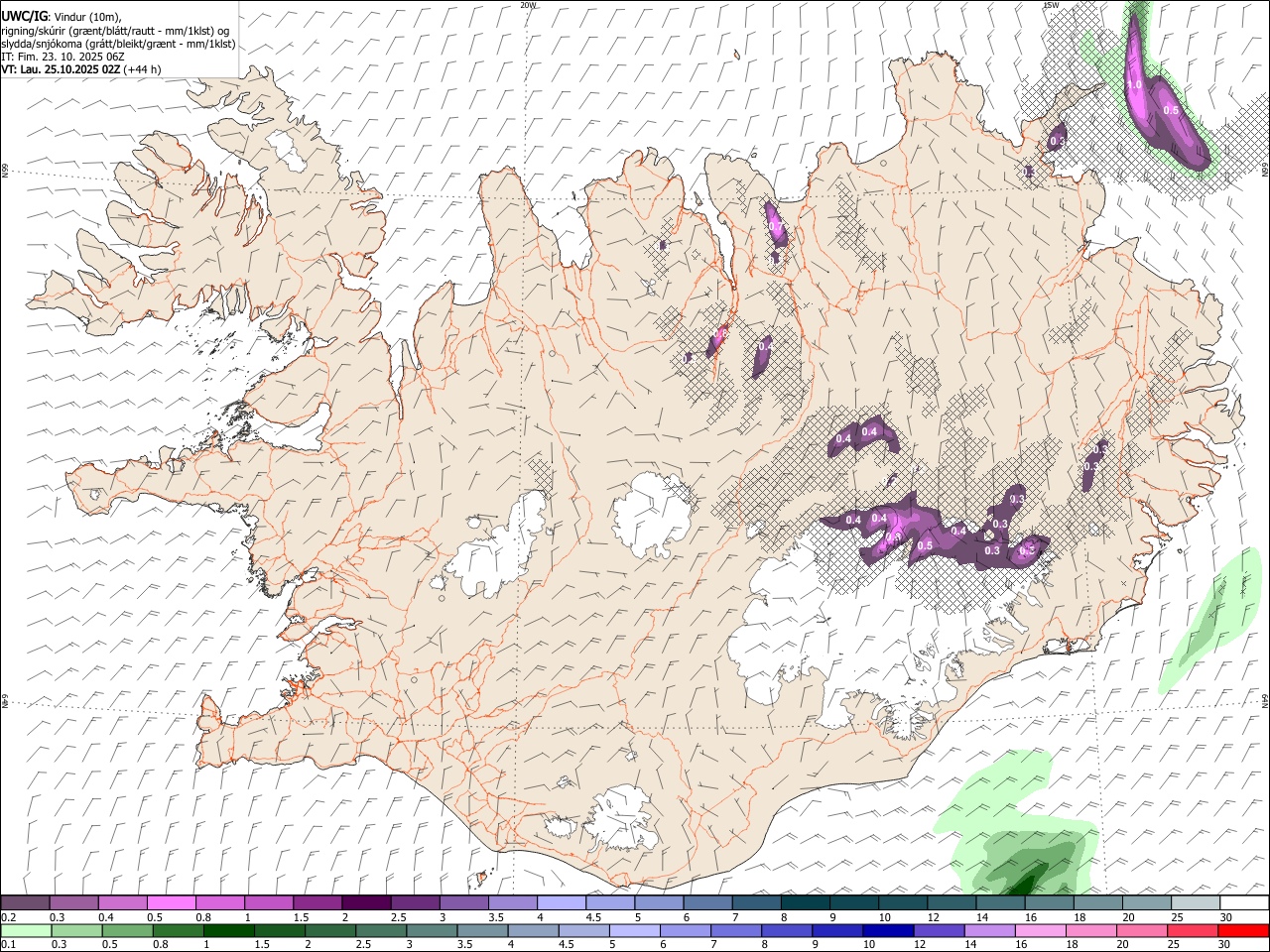The height and width of the screenshot is (952, 1270).
Task: Select the upper legend swatch between 20 and 25
Action: pyautogui.click(x=1147, y=902)
